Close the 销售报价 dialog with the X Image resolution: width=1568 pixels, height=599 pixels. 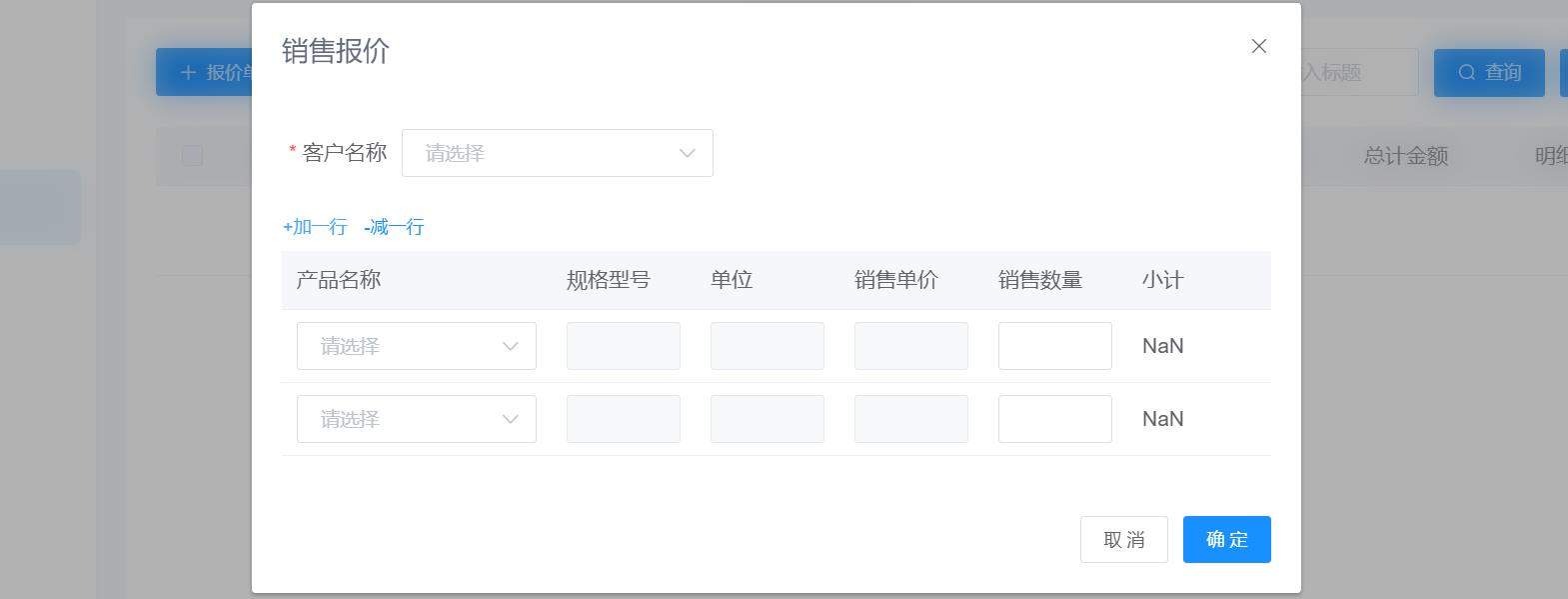(1258, 45)
